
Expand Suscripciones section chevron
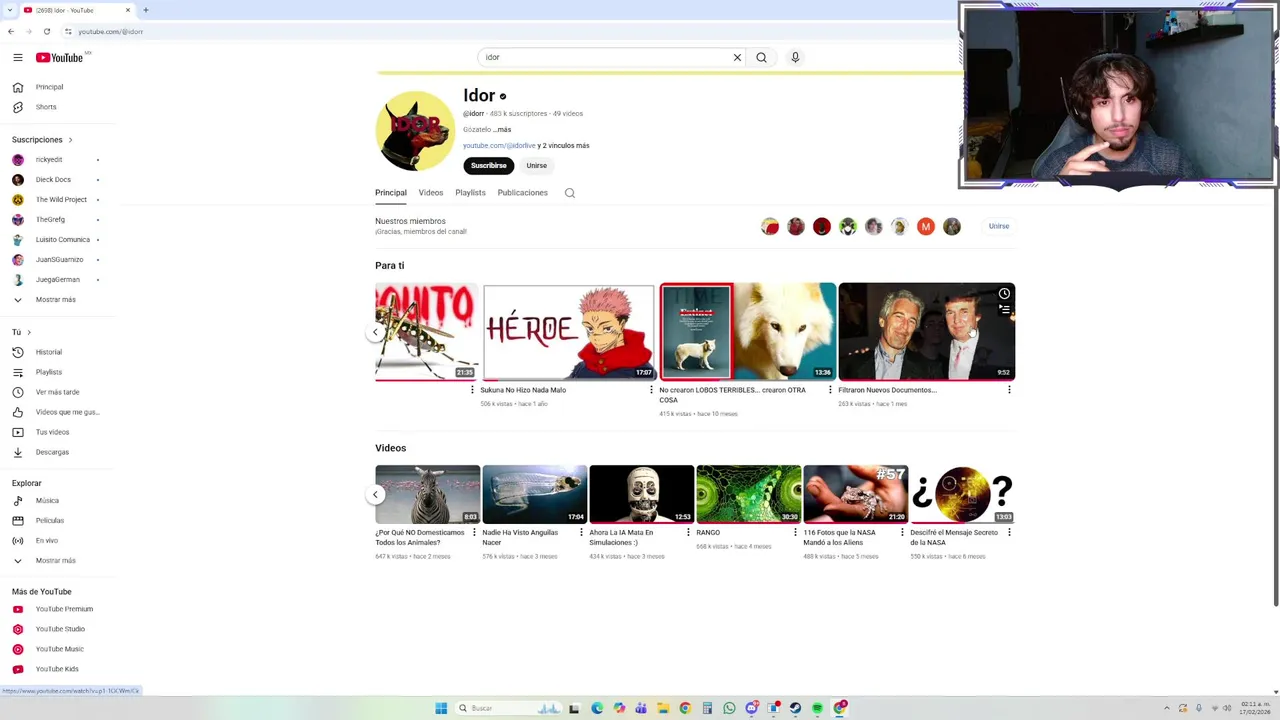pyautogui.click(x=70, y=140)
